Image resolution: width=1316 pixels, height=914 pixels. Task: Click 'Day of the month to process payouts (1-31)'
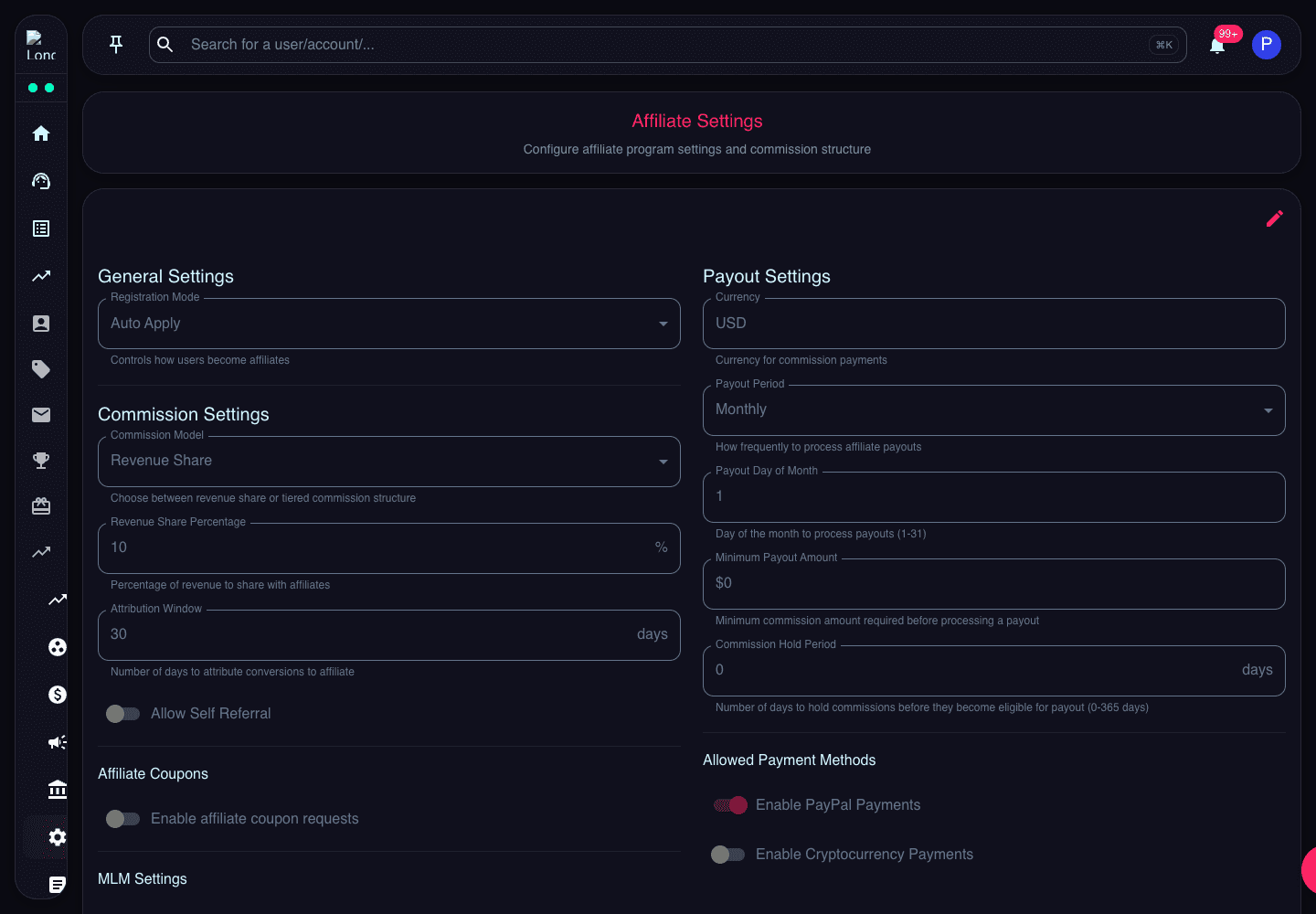(821, 534)
